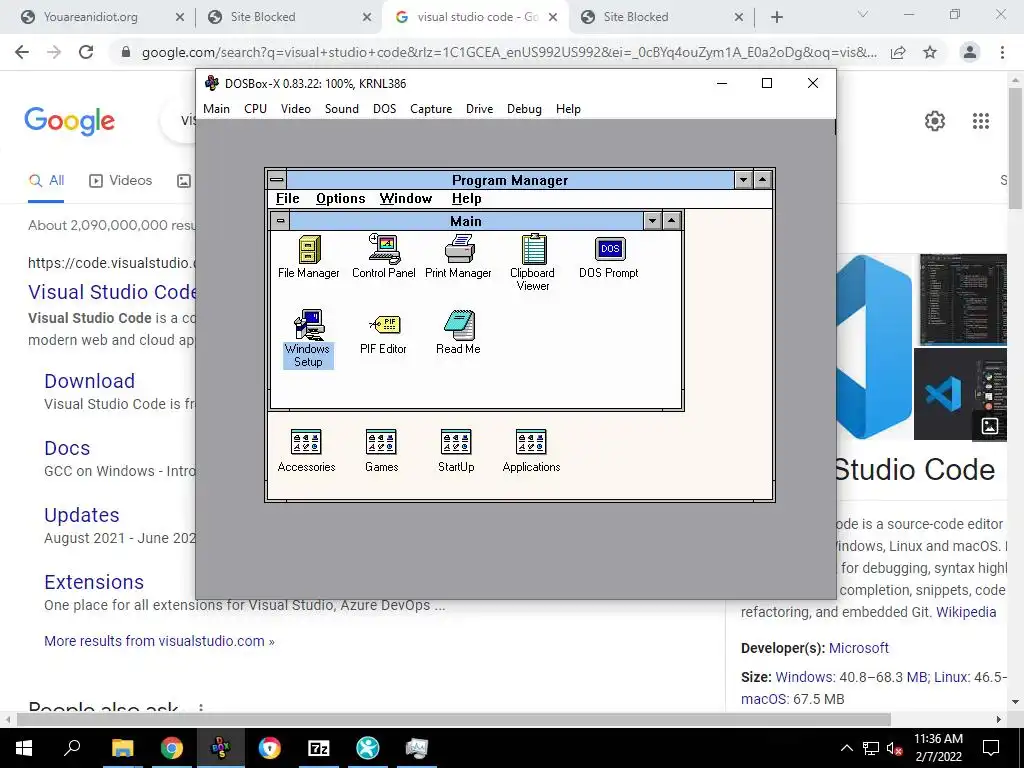The width and height of the screenshot is (1024, 768).
Task: Open the muted volume tray icon
Action: pos(894,748)
